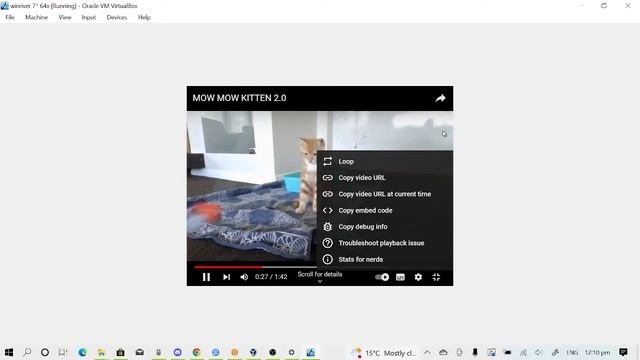Viewport: 640px width, 360px height.
Task: Open the player settings gear
Action: [418, 277]
